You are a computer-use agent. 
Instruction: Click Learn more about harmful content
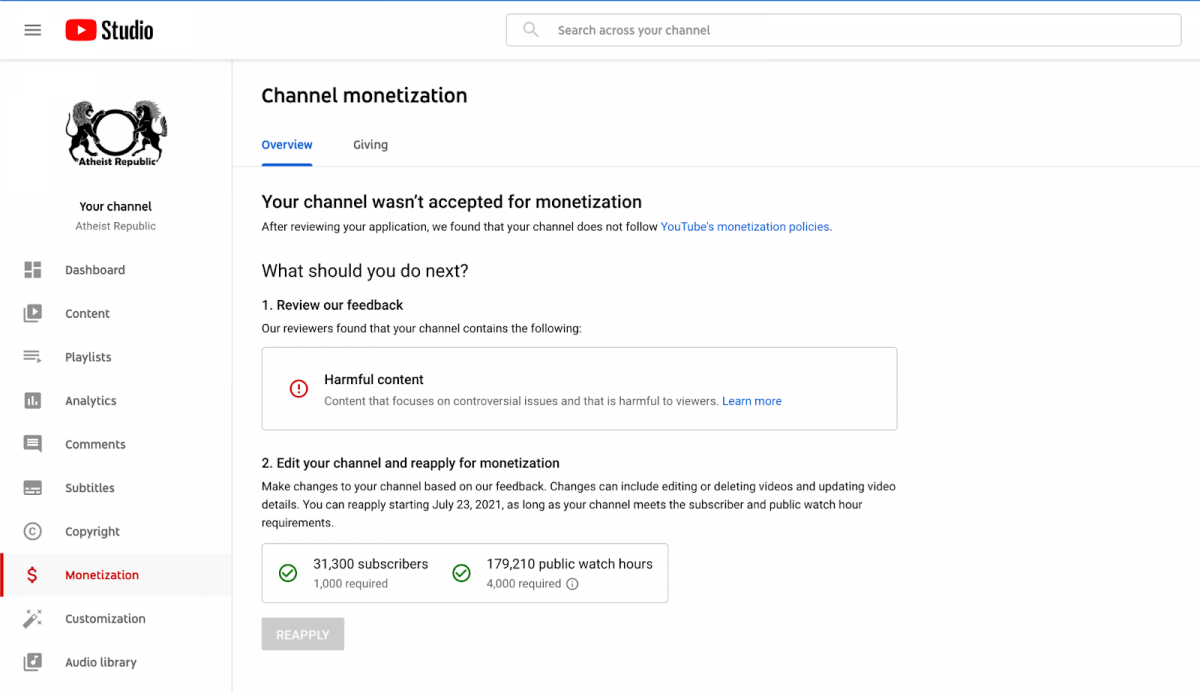click(x=752, y=401)
